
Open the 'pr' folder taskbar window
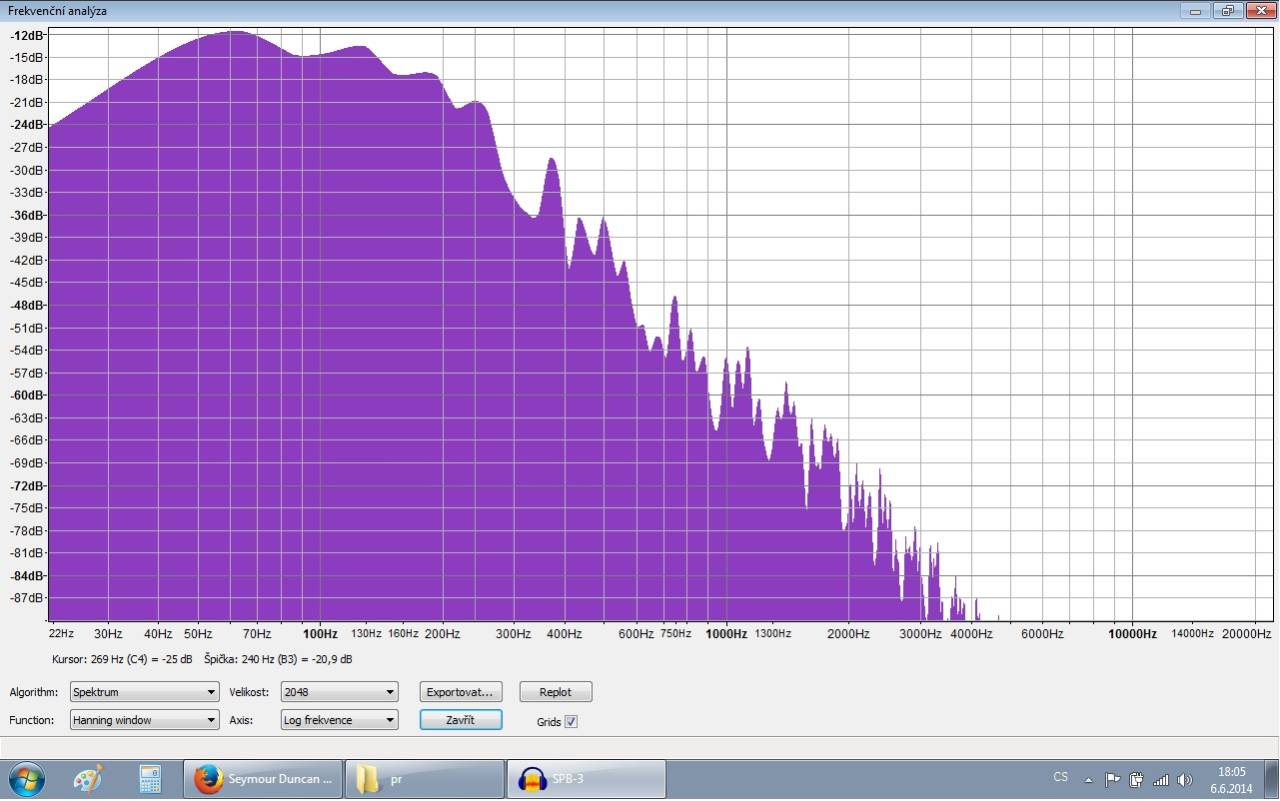pyautogui.click(x=425, y=779)
